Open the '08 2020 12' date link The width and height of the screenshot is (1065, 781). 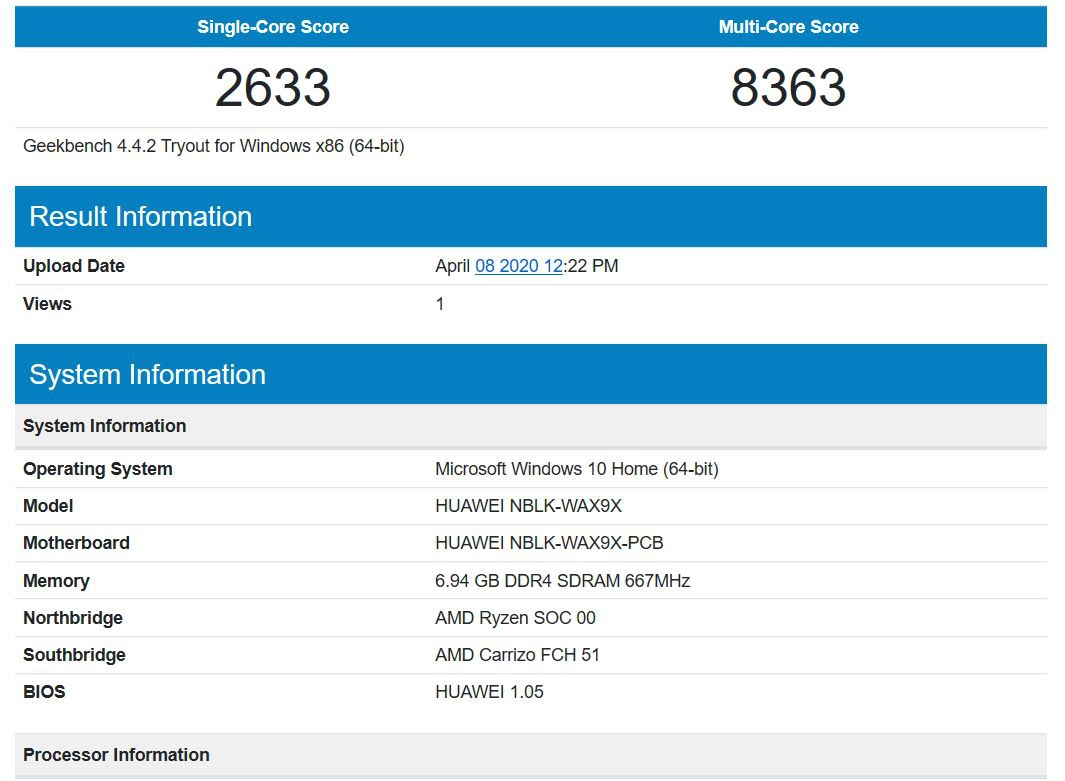[519, 266]
